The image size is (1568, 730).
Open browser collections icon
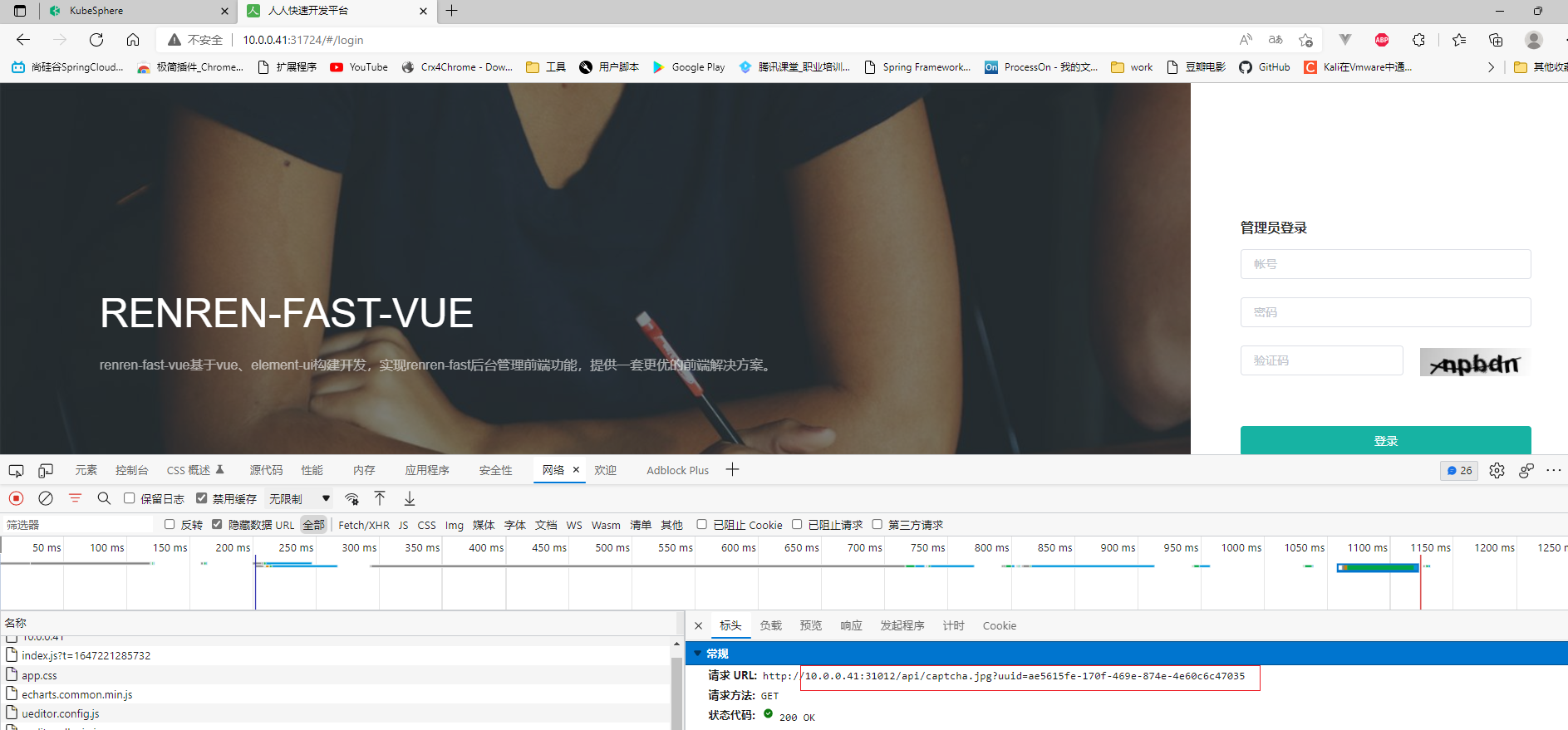coord(1496,40)
